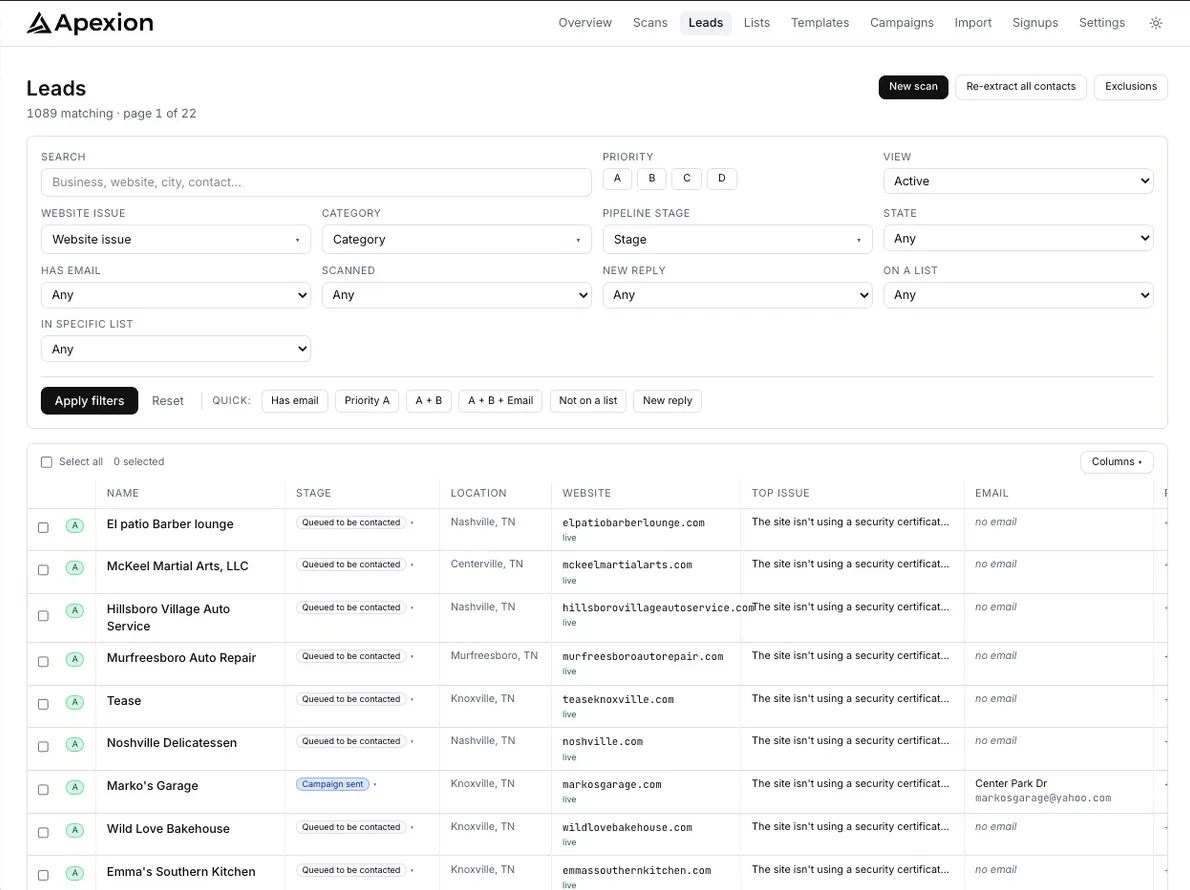This screenshot has width=1190, height=890.
Task: Go to the Overview tab
Action: (x=585, y=23)
